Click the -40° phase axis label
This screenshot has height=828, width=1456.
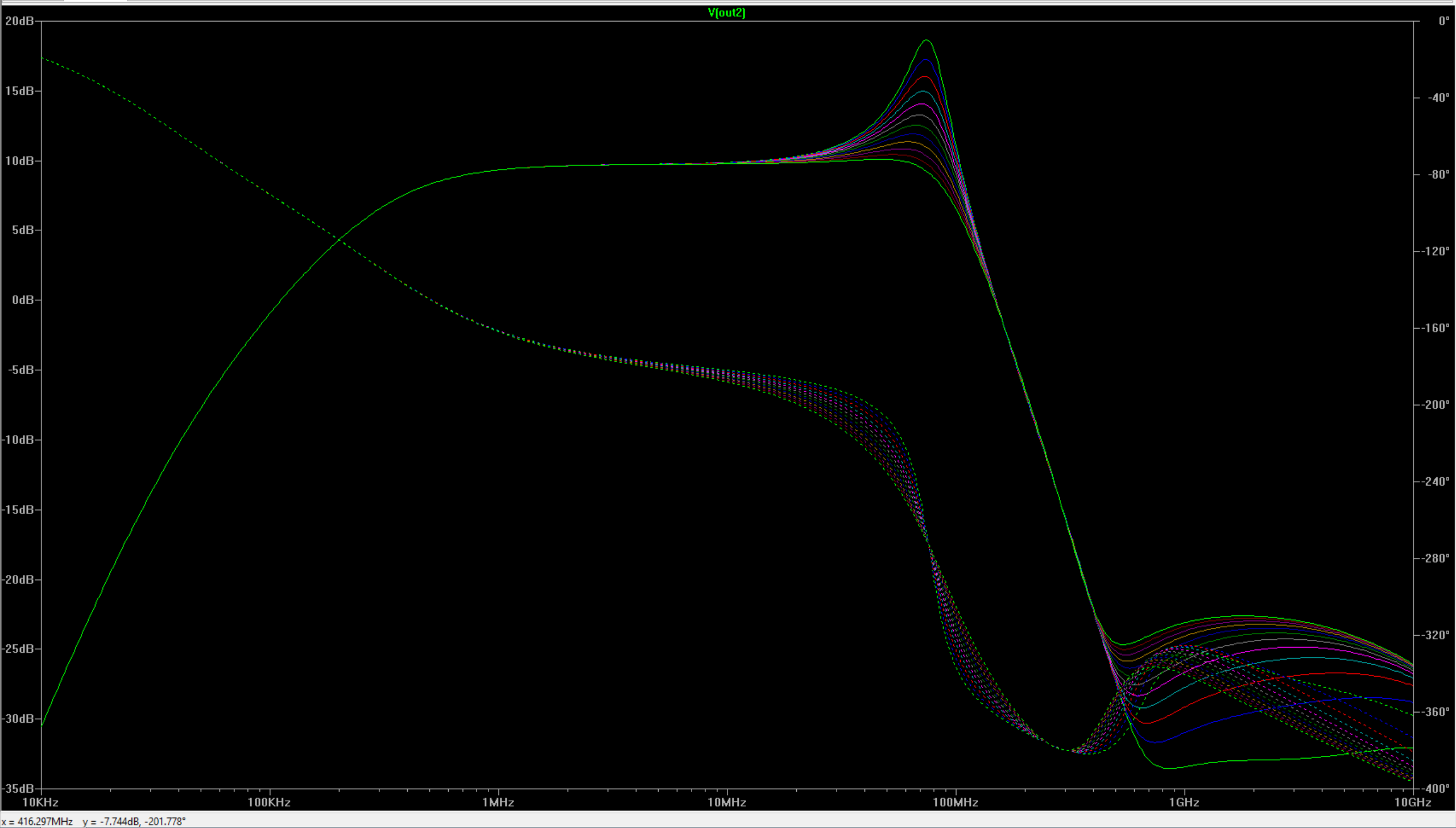pos(1438,98)
